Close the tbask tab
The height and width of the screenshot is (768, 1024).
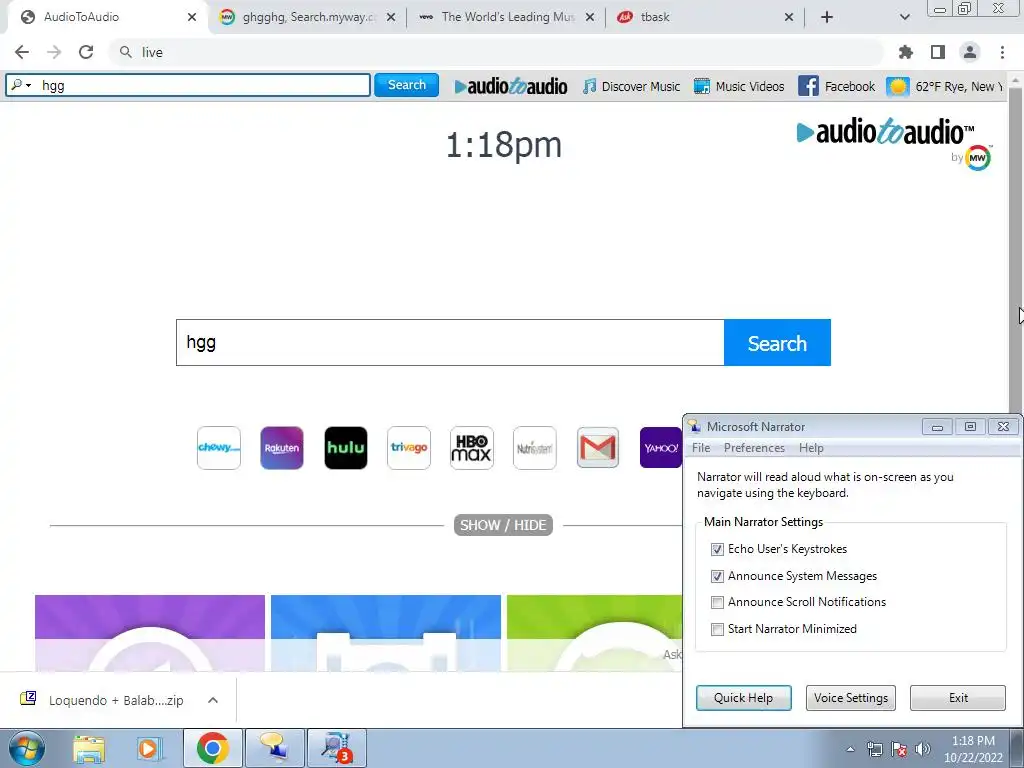(789, 17)
